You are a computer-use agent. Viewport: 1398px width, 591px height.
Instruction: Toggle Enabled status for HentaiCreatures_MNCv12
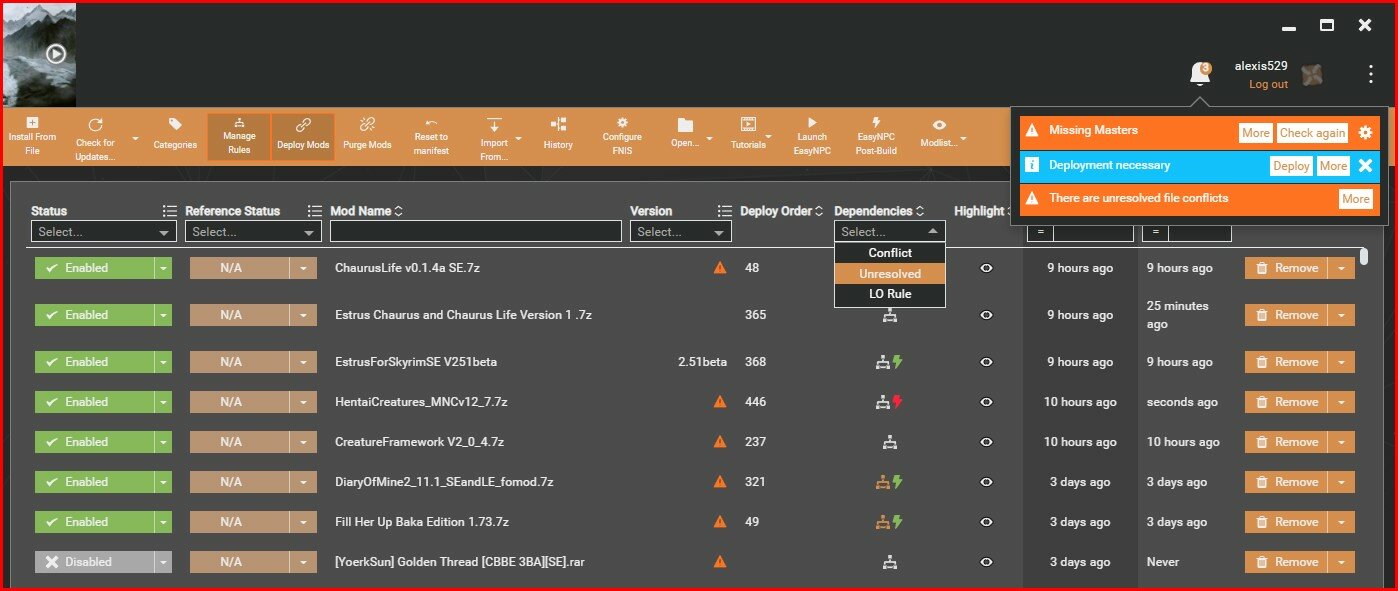coord(94,402)
